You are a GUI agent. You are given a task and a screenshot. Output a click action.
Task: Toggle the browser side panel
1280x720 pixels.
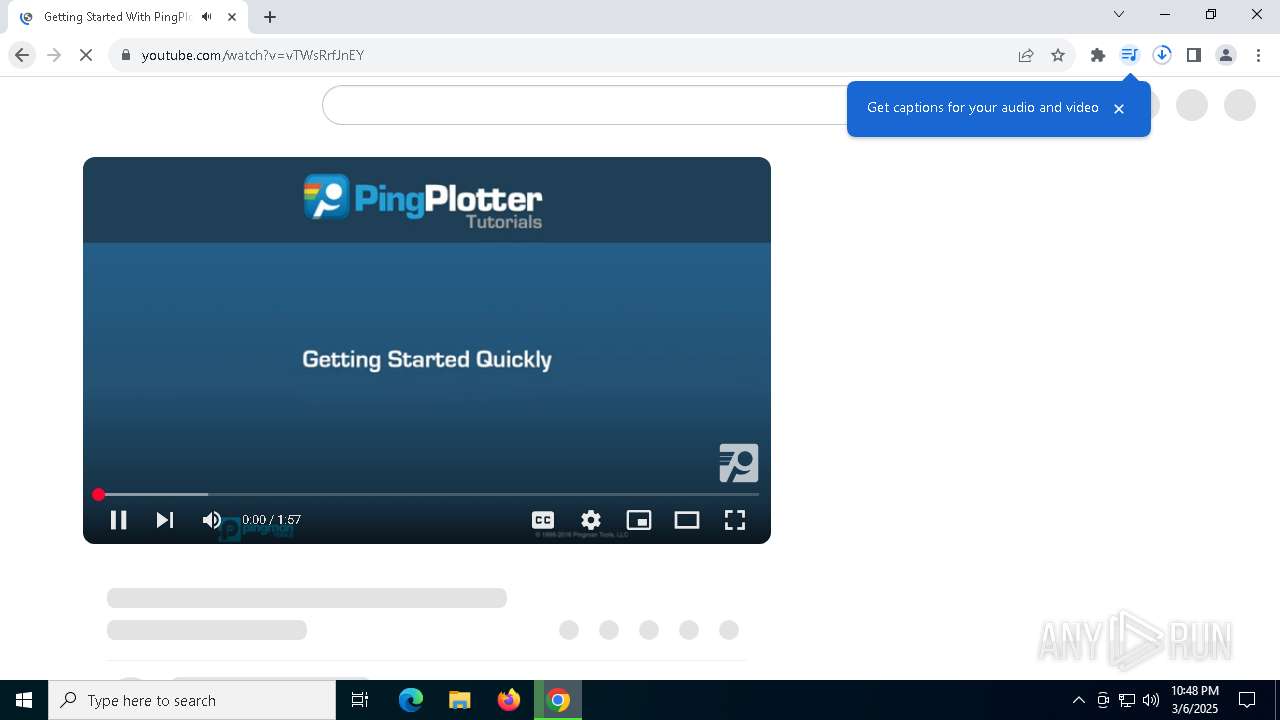click(x=1194, y=55)
